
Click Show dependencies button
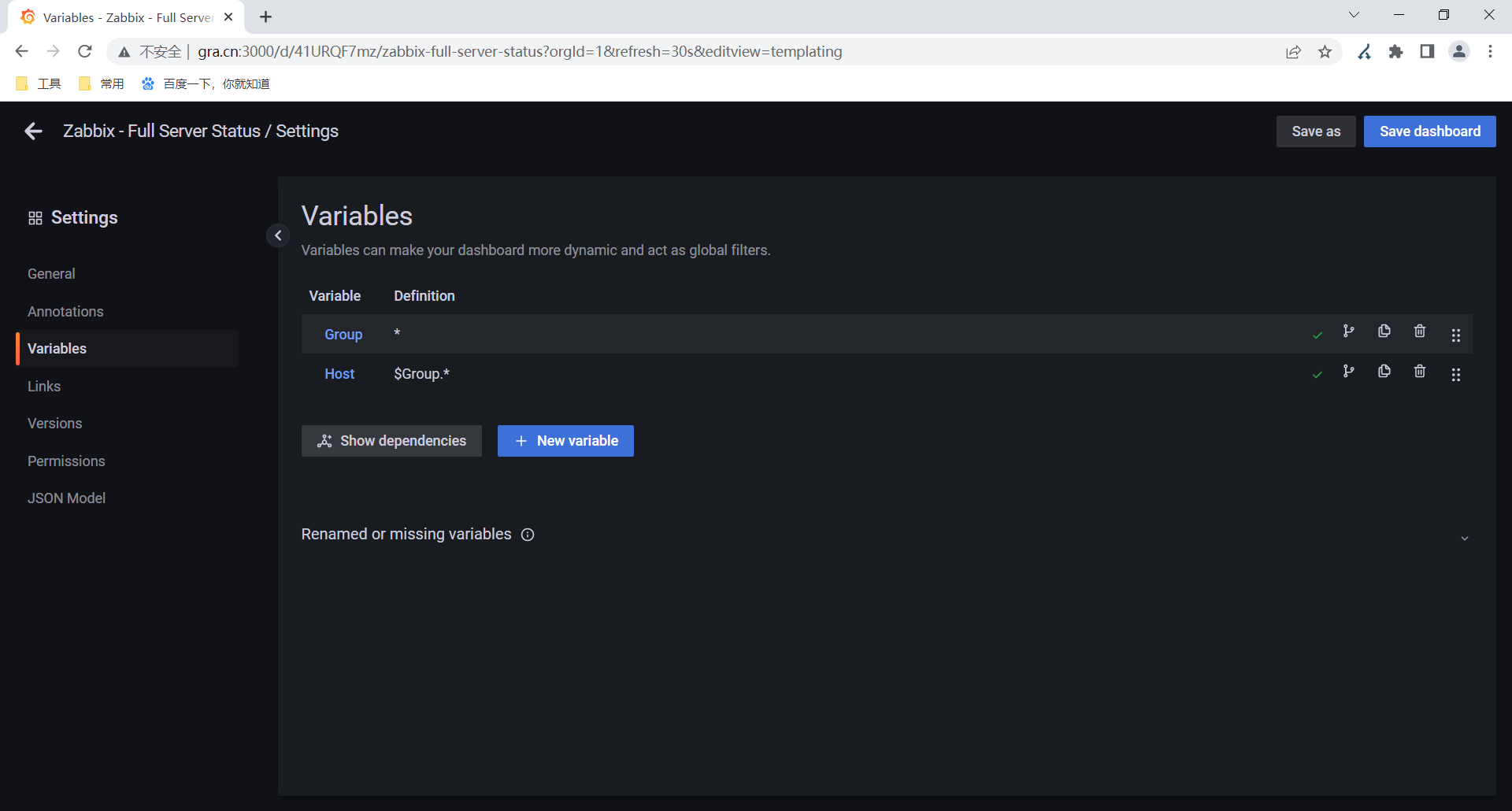391,441
